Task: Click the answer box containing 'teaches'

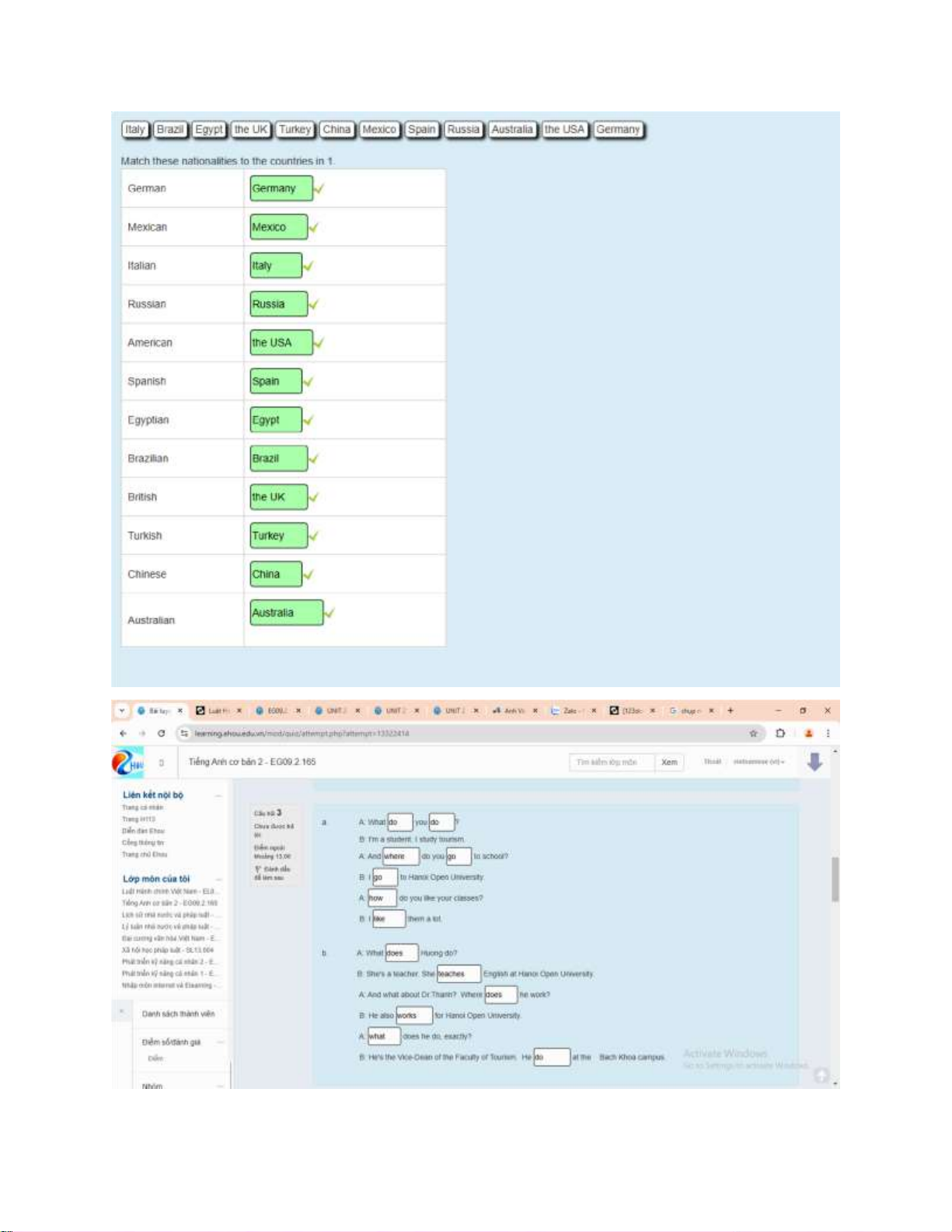Action: pyautogui.click(x=458, y=974)
